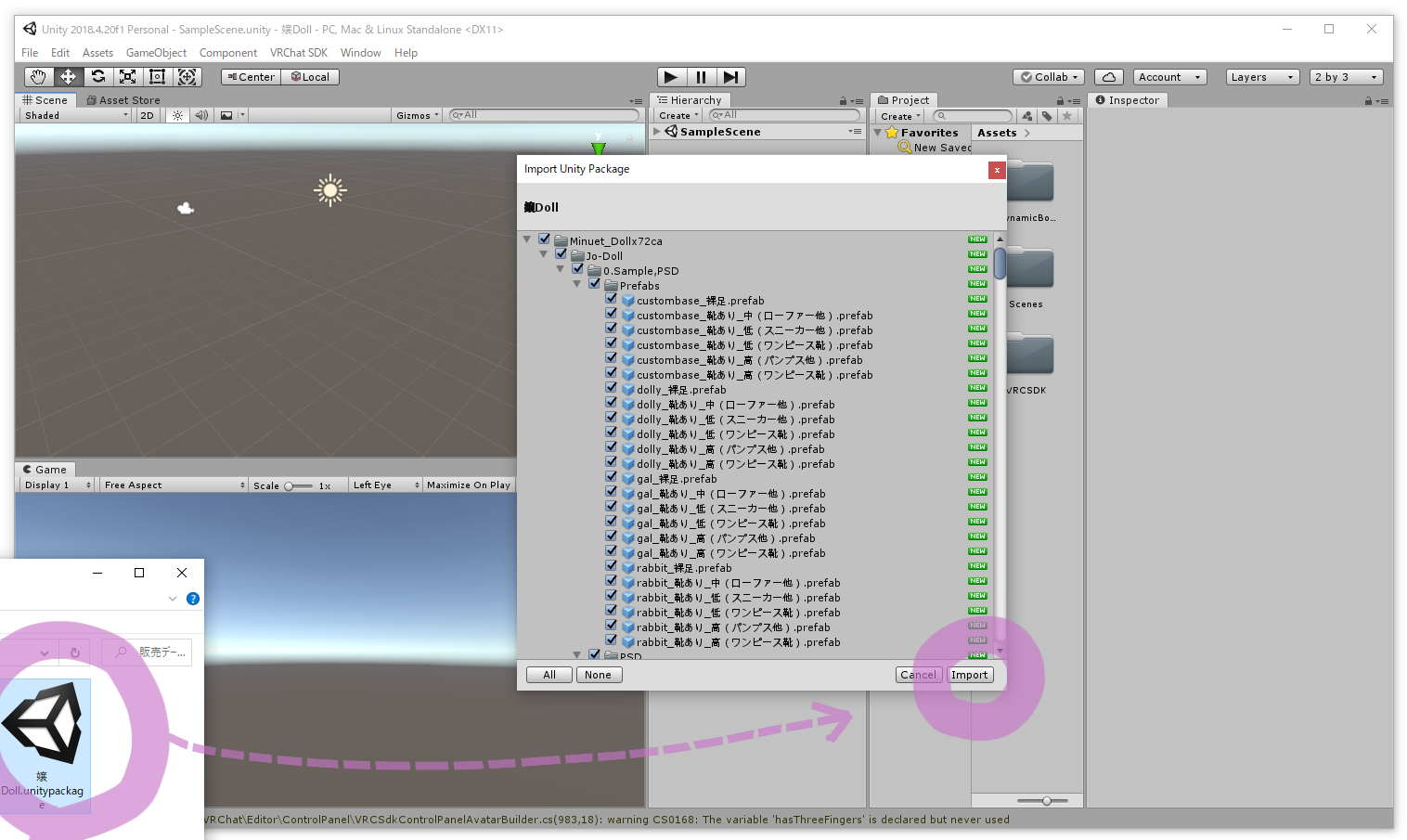This screenshot has width=1407, height=840.
Task: Click the VRCSDK folder icon
Action: (x=1030, y=356)
